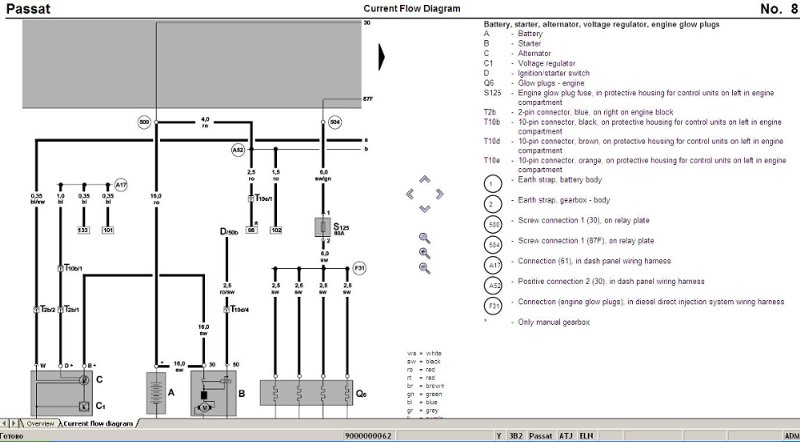
Task: Select the Current flow diagram tab
Action: (x=98, y=424)
